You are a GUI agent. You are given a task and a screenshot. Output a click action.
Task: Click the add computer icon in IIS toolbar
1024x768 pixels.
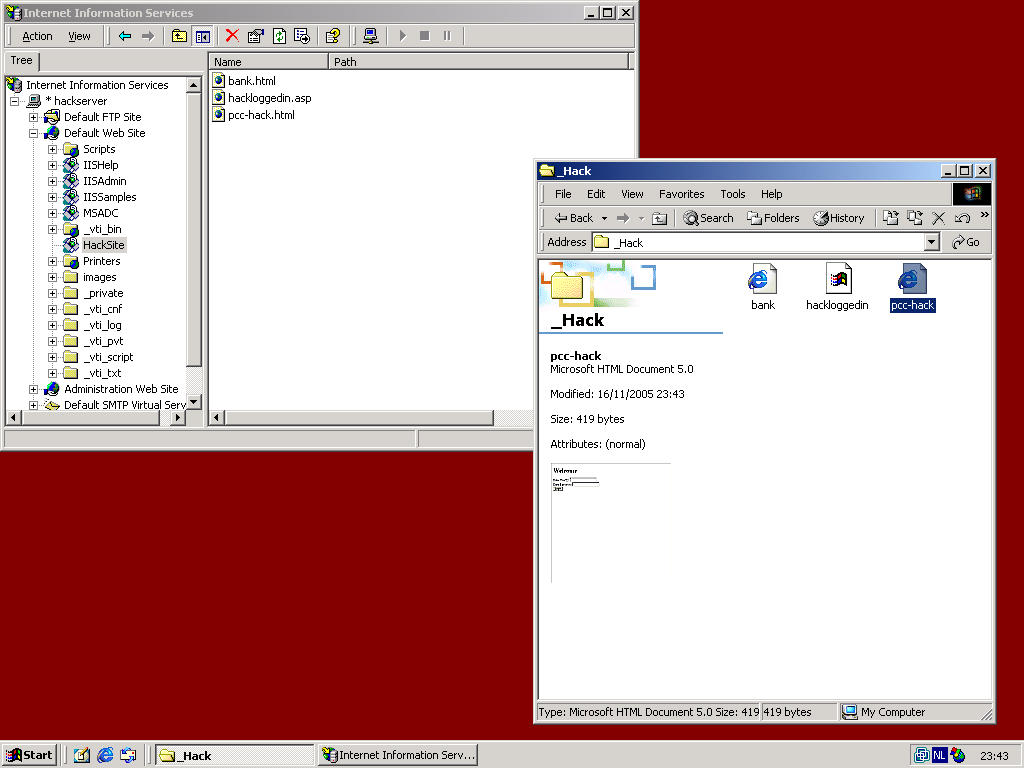(370, 36)
